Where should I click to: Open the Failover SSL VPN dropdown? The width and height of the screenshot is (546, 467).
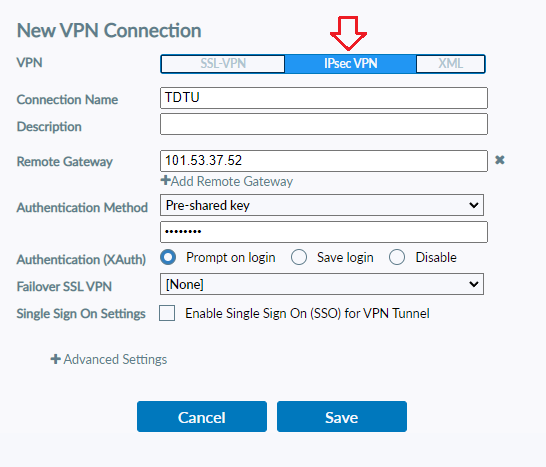pos(322,284)
